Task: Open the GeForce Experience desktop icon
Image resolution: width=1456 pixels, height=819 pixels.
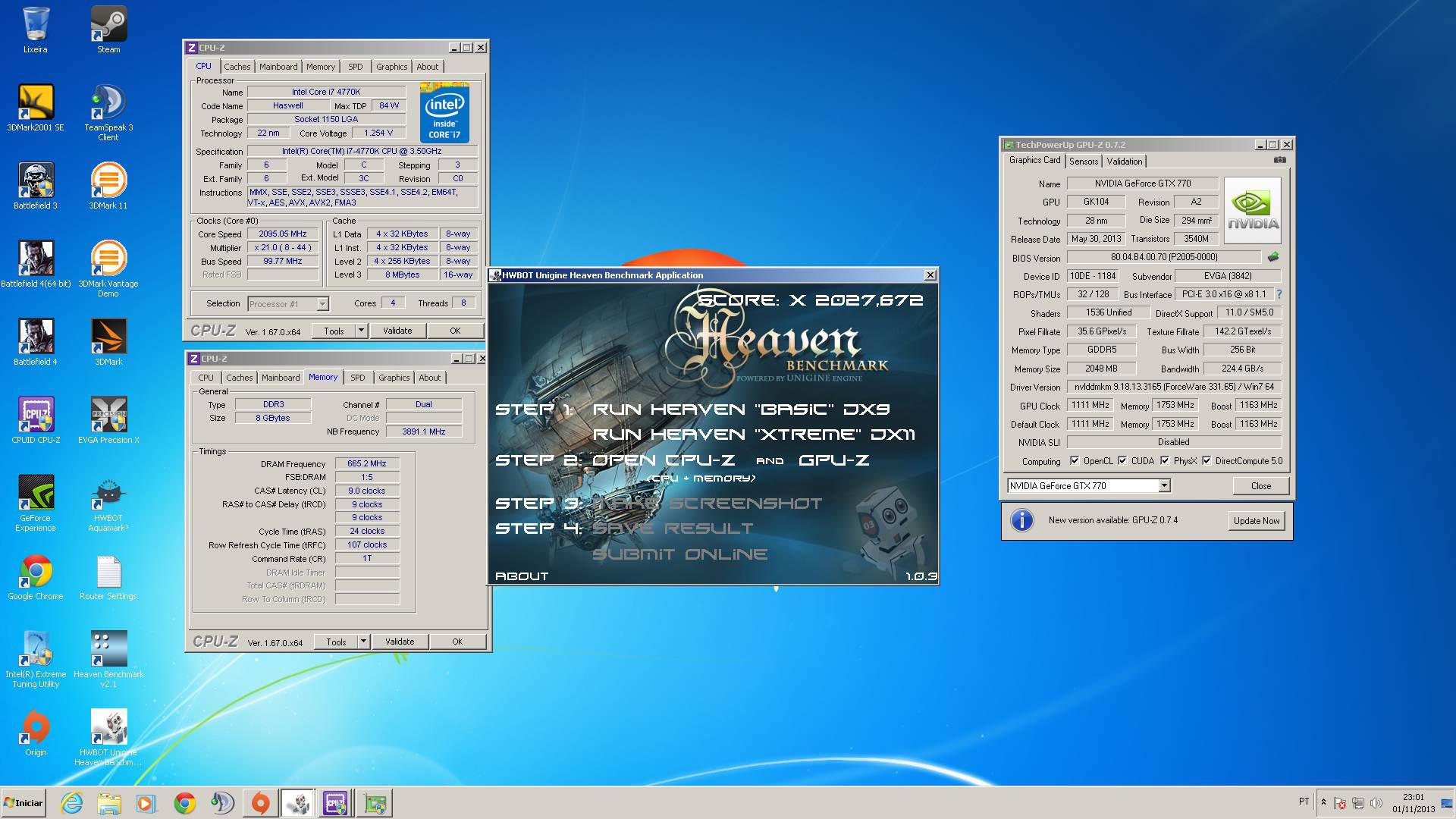Action: point(36,504)
